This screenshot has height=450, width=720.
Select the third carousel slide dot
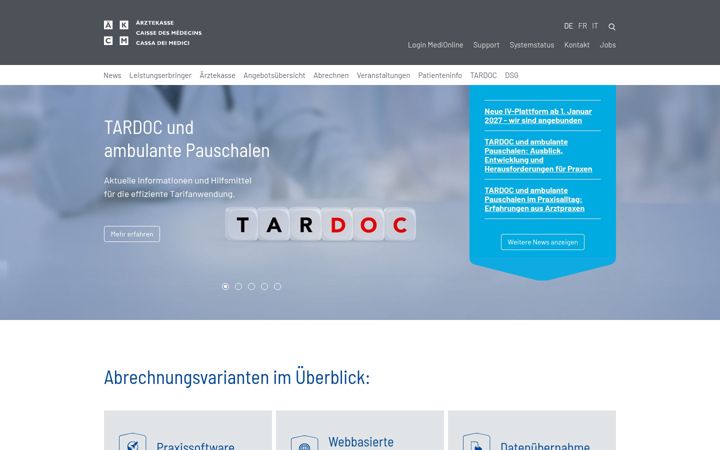(x=251, y=287)
